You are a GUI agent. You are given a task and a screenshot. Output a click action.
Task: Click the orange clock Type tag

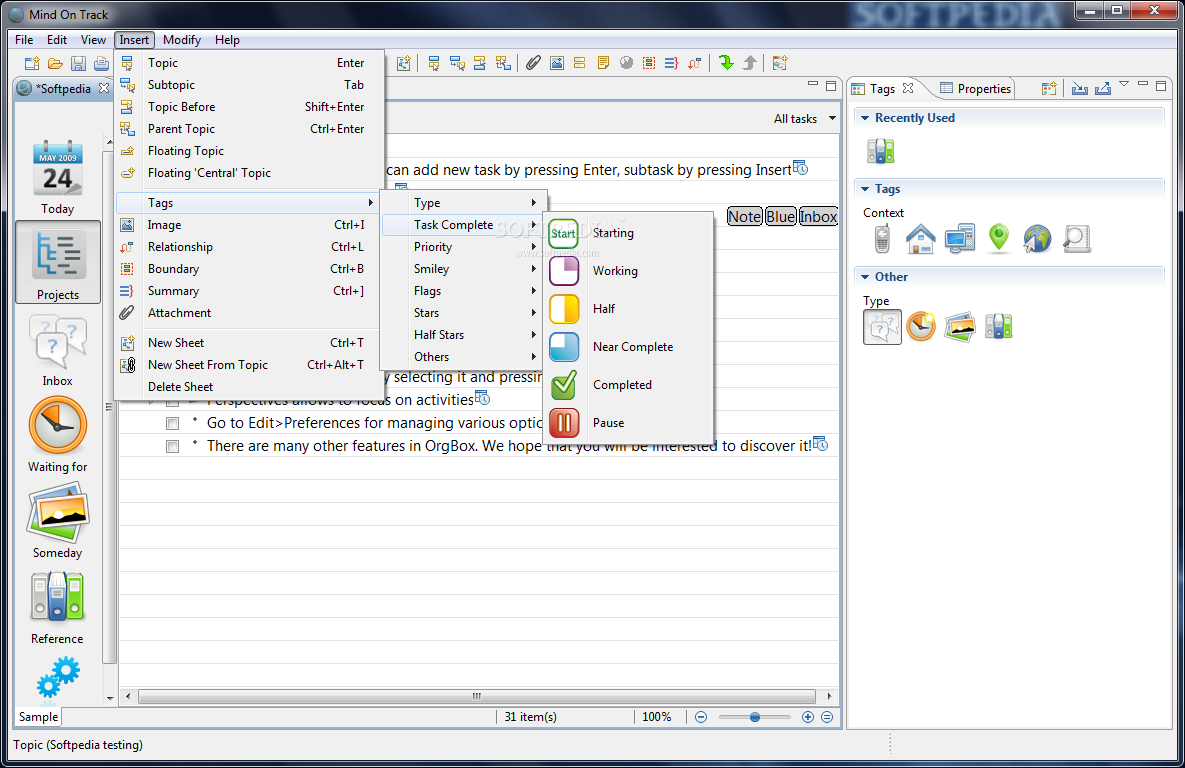[x=921, y=327]
